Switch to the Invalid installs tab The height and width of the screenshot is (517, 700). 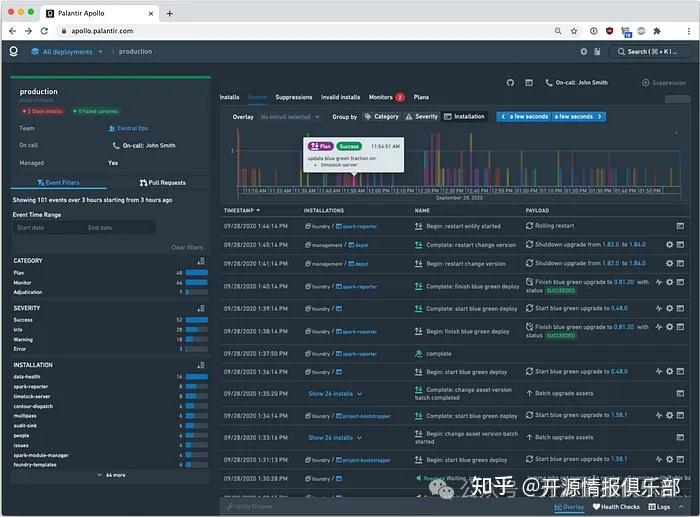[341, 97]
